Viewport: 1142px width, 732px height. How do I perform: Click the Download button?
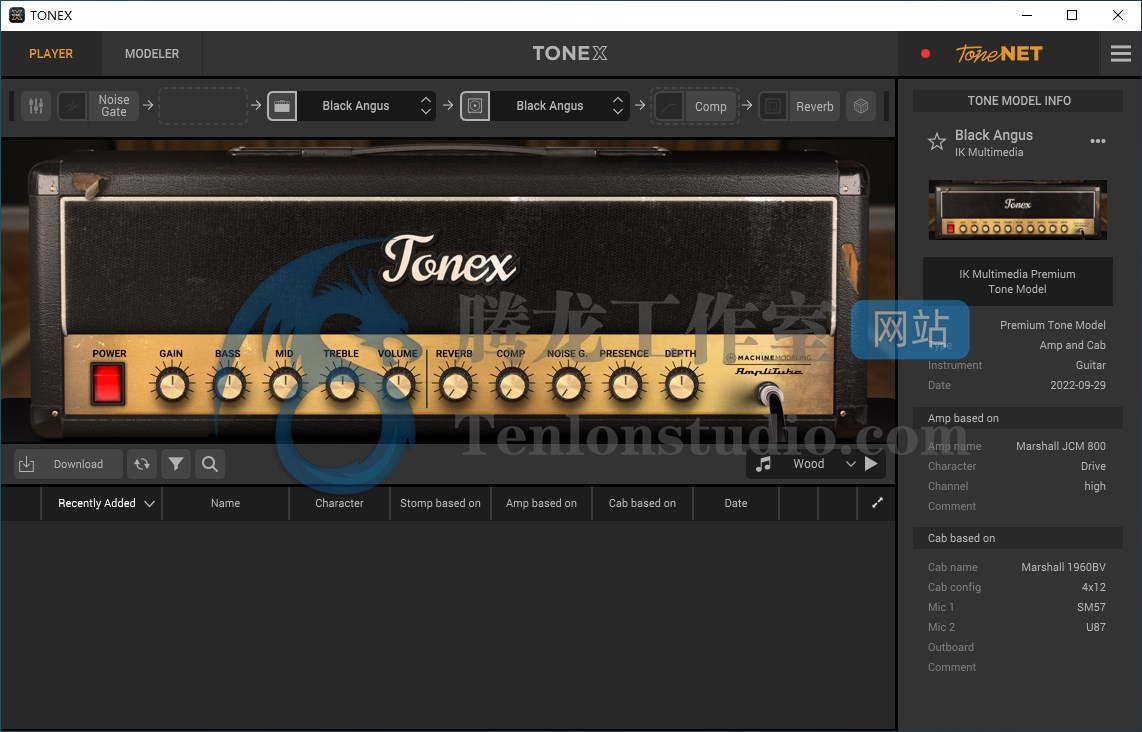tap(68, 464)
